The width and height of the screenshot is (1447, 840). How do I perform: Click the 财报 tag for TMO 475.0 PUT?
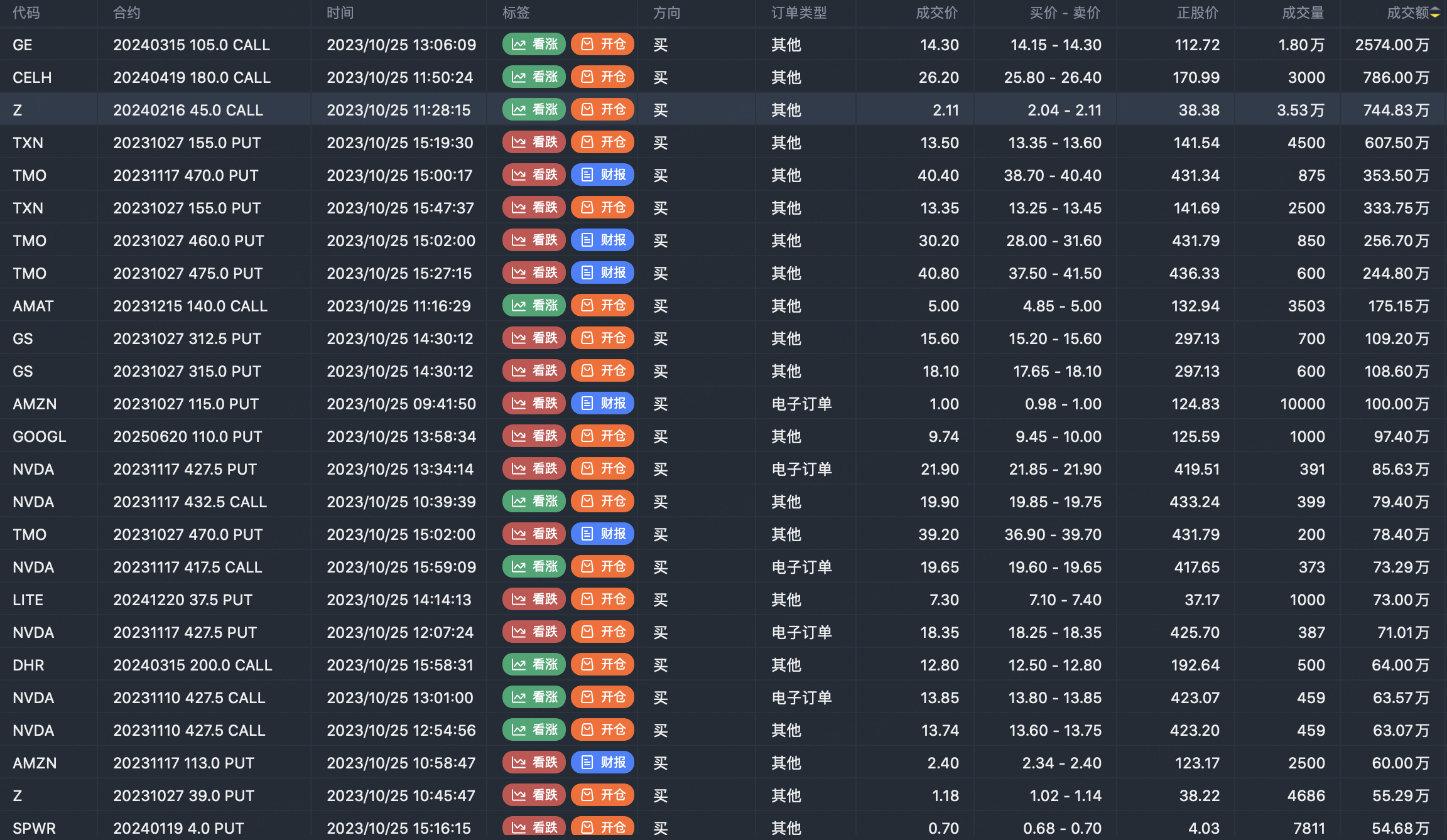click(603, 273)
